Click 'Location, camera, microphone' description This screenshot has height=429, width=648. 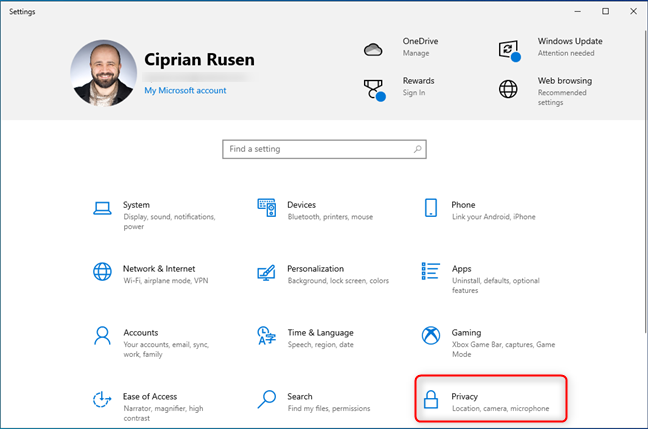[x=500, y=408]
